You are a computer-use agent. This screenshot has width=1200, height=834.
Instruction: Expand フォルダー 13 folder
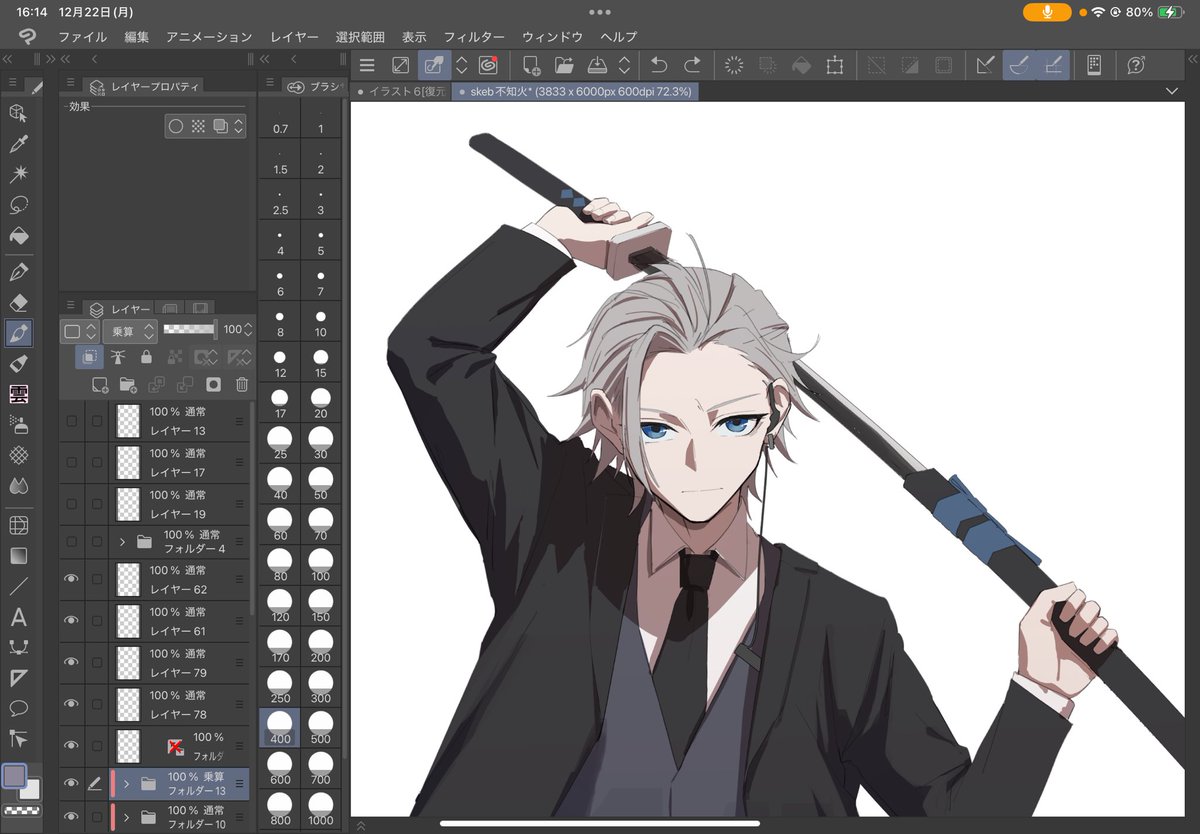point(127,784)
